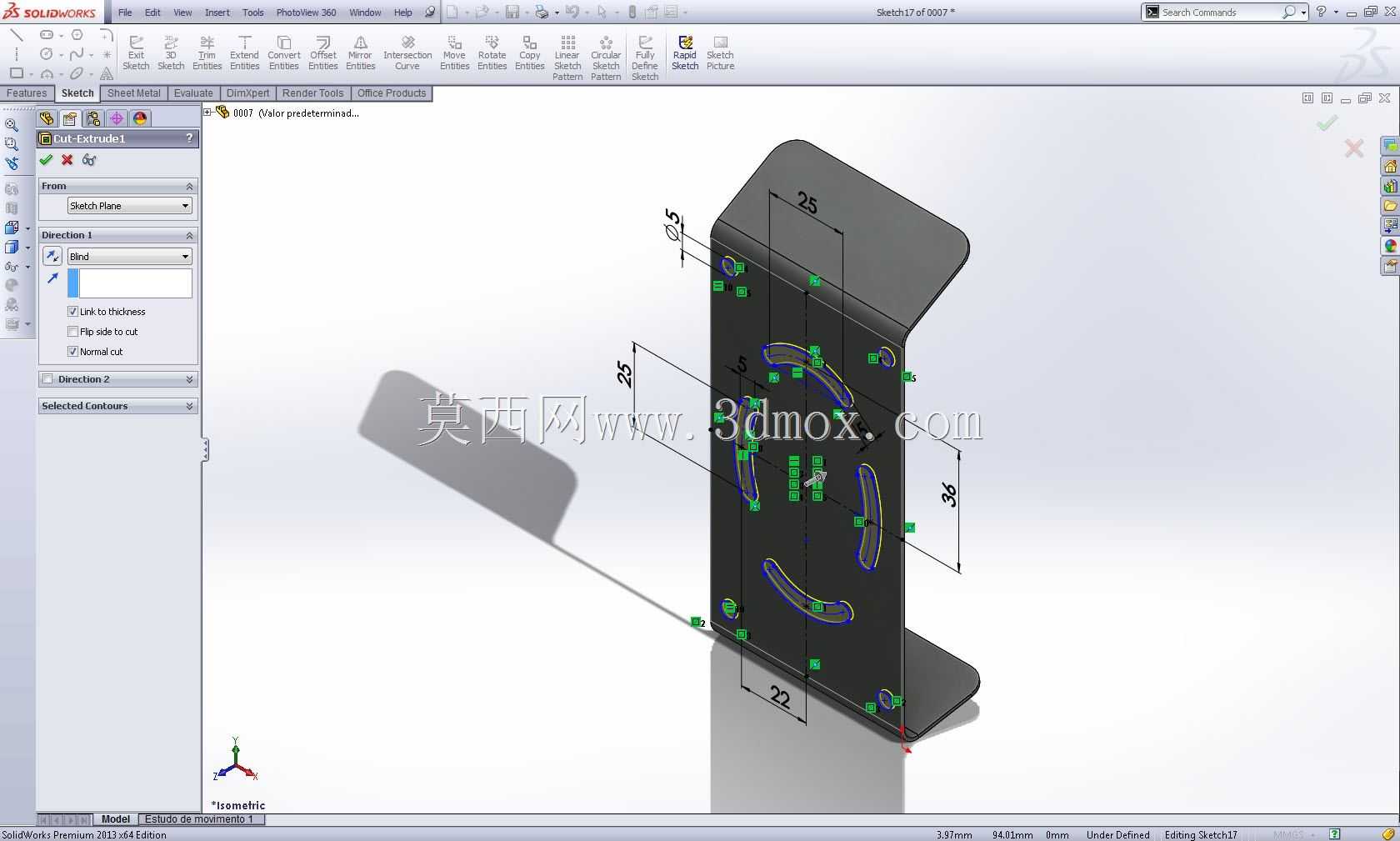The width and height of the screenshot is (1400, 841).
Task: Confirm Cut-Extrude1 with green checkmark
Action: pyautogui.click(x=46, y=160)
